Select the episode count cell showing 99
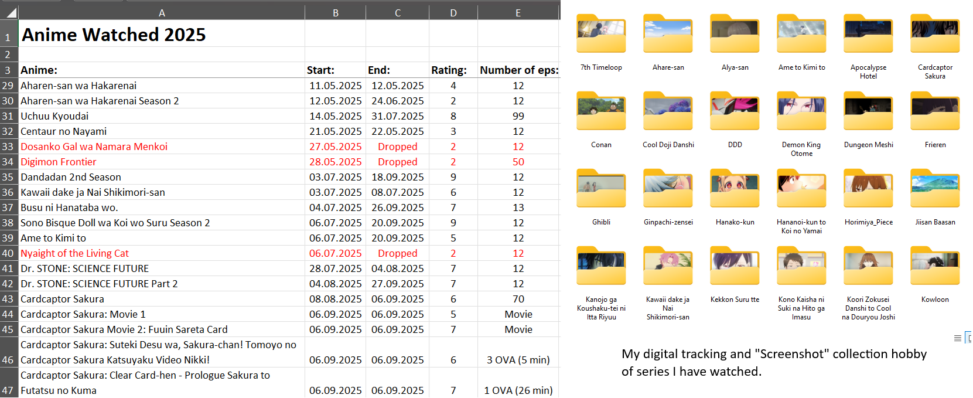Viewport: 973px width, 398px height. point(518,116)
